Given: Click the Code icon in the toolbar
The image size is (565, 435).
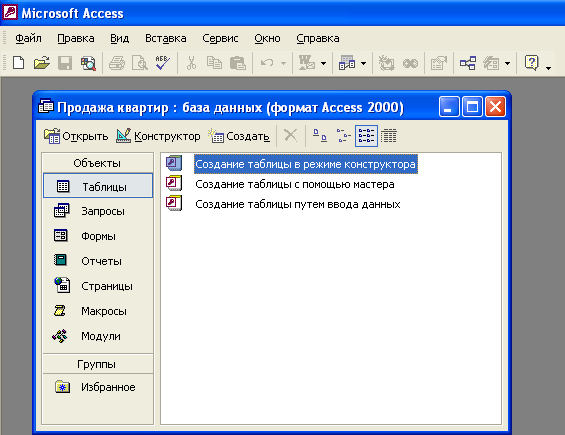Looking at the screenshot, I should [x=386, y=63].
